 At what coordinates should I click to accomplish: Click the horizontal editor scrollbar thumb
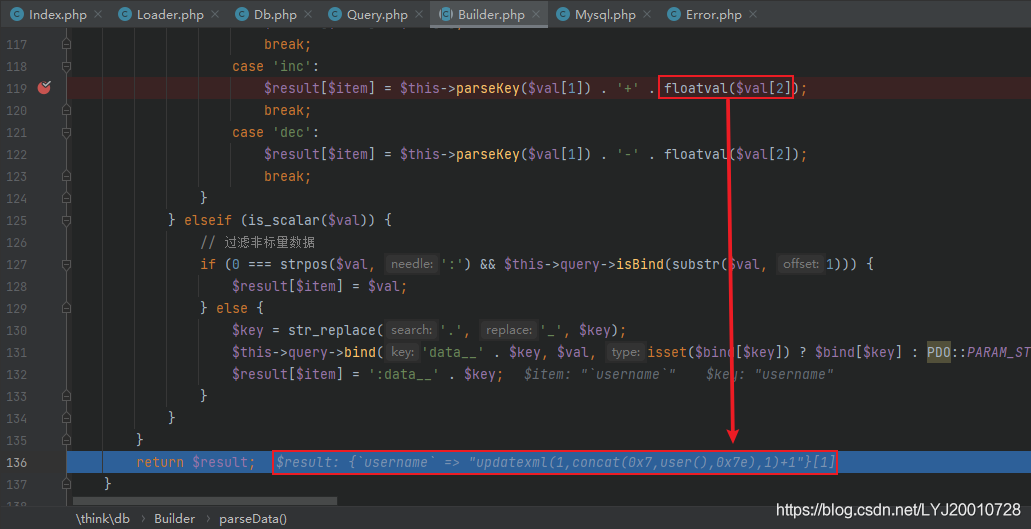coord(204,501)
